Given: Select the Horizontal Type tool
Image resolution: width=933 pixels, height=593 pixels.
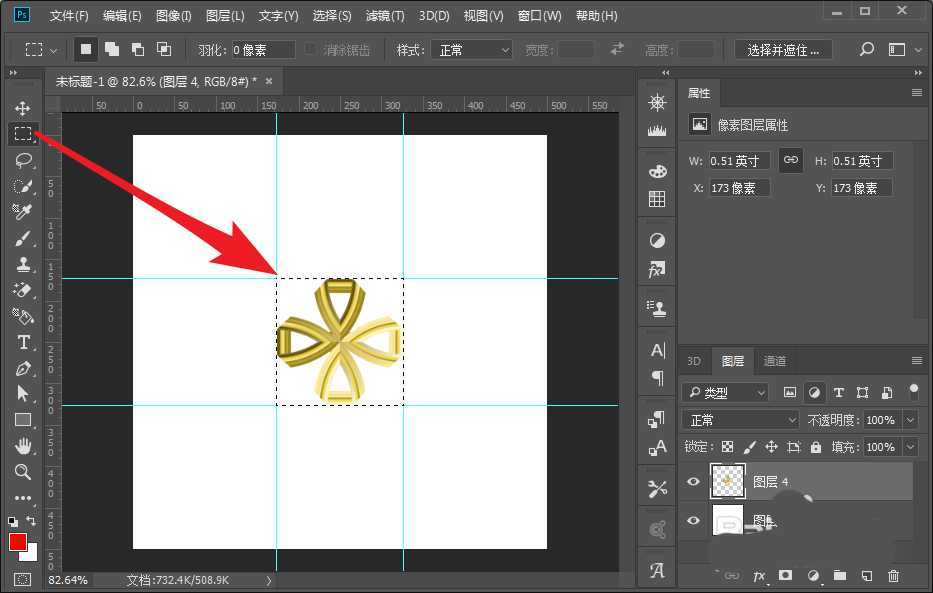Looking at the screenshot, I should 22,342.
